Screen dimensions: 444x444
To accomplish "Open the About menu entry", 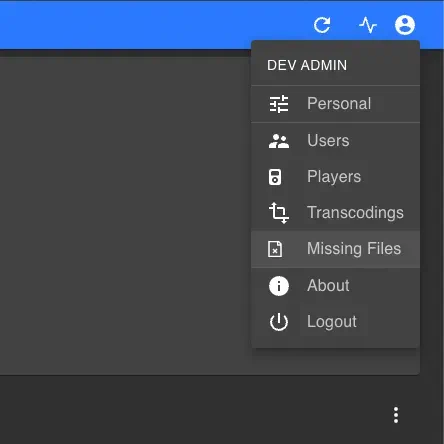I will pos(335,286).
